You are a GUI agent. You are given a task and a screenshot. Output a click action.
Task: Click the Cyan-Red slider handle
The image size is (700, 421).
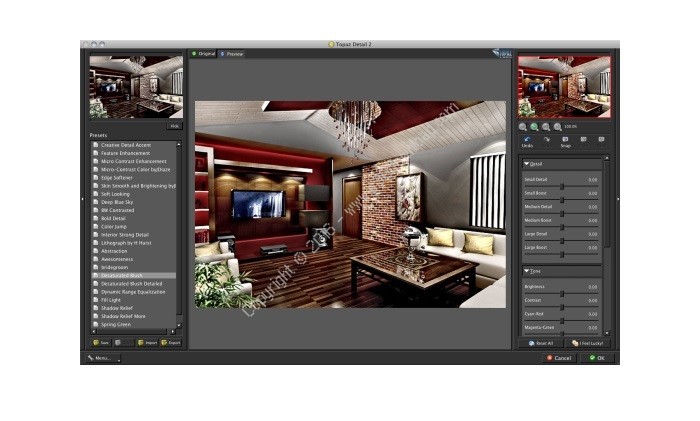tap(562, 321)
